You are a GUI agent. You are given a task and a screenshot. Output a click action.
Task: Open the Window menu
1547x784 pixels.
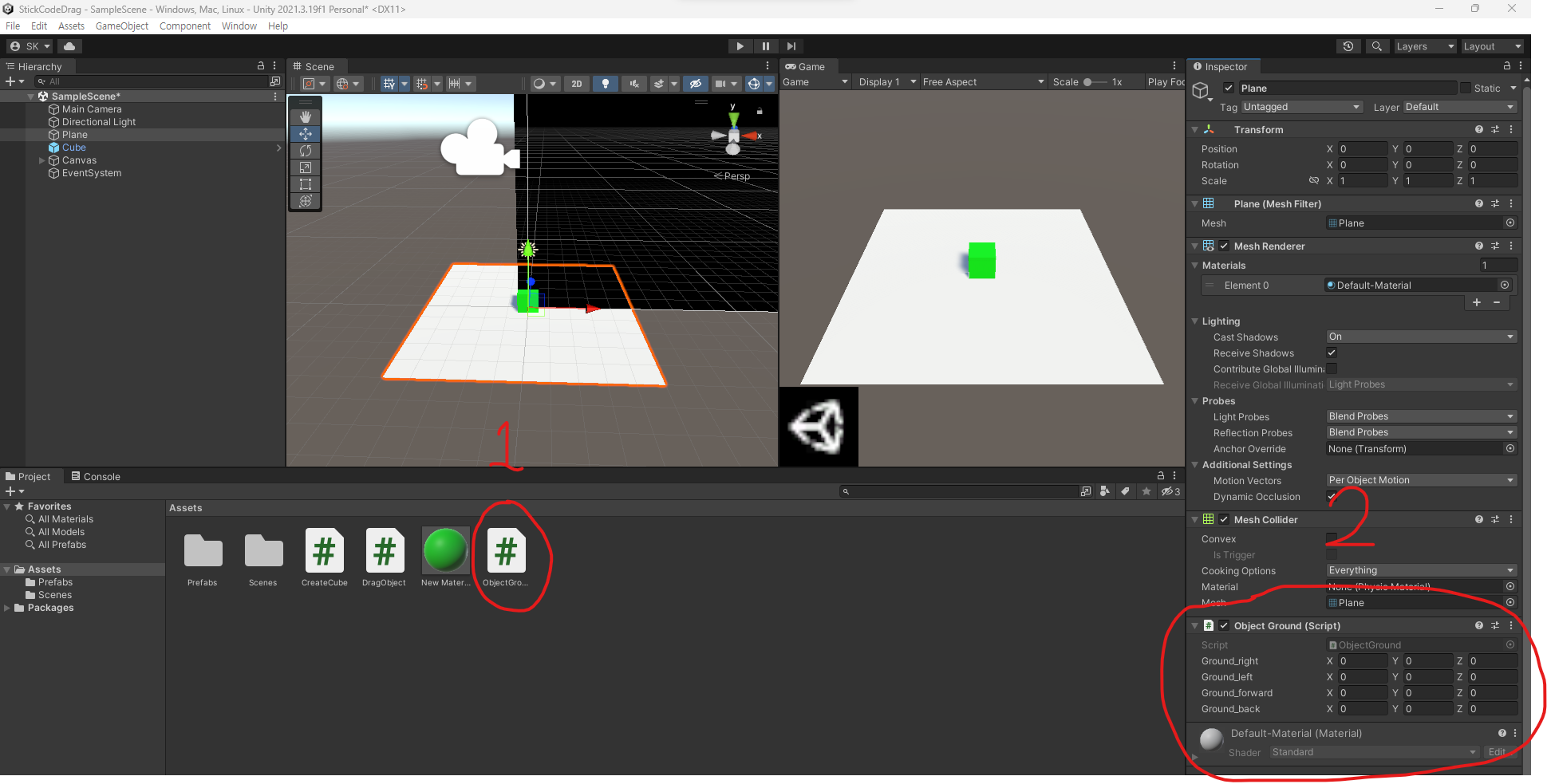tap(239, 26)
